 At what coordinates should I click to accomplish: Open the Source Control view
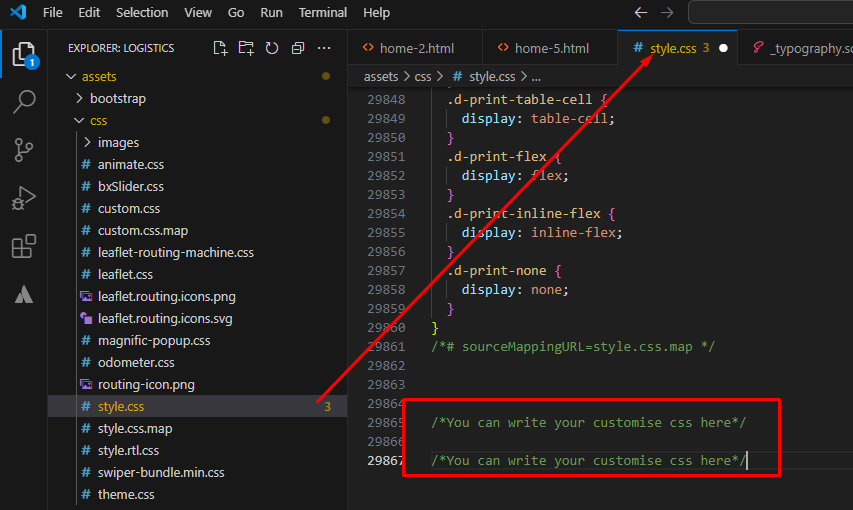[x=24, y=150]
